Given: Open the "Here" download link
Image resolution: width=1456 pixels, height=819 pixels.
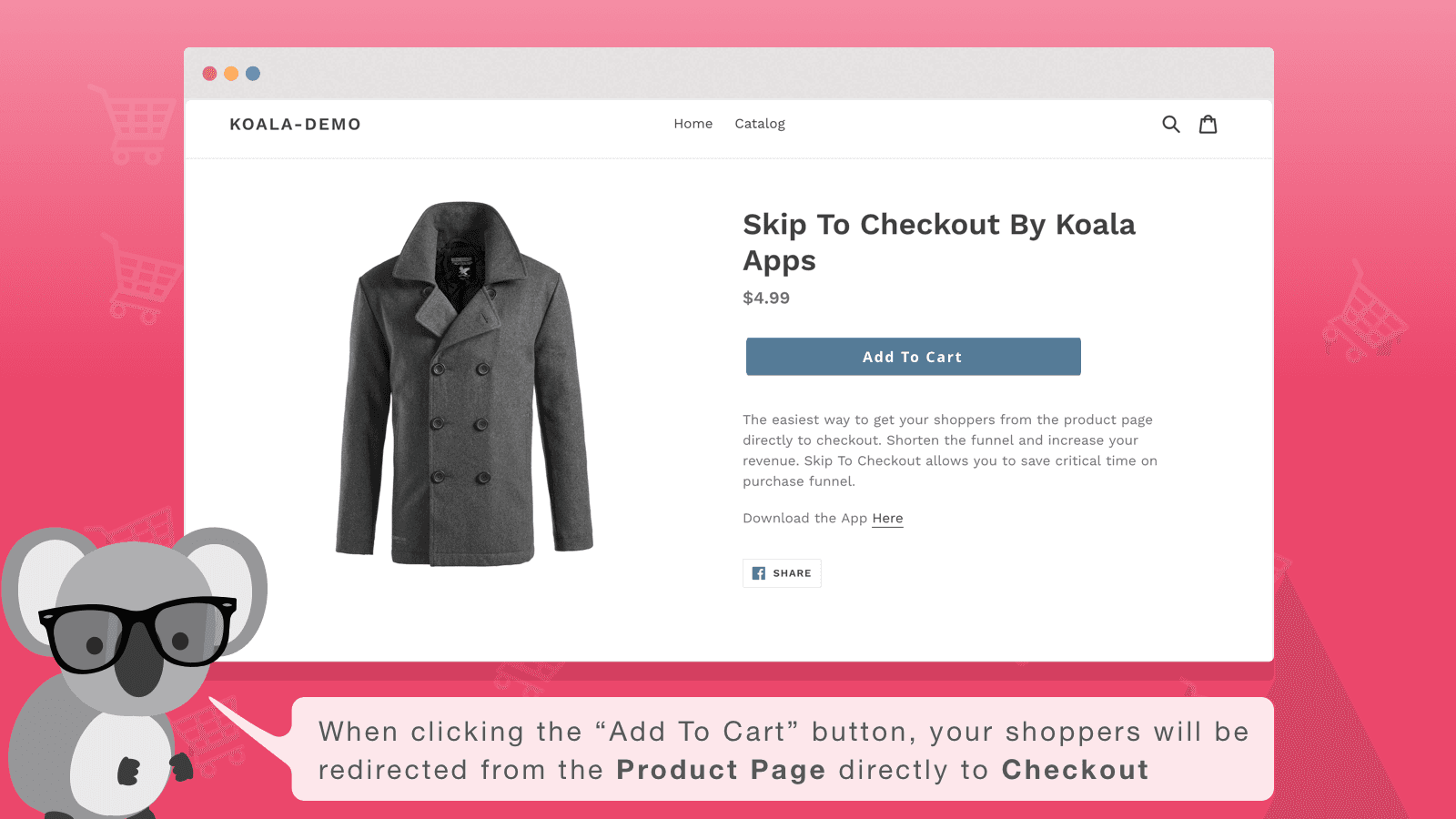Looking at the screenshot, I should pos(887,518).
